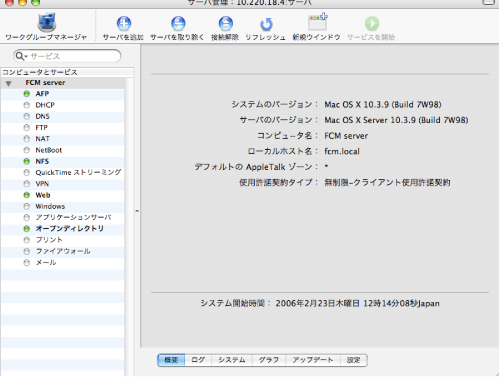The height and width of the screenshot is (377, 499).
Task: Click the grey status dot beside ファイアウォール
Action: (27, 251)
